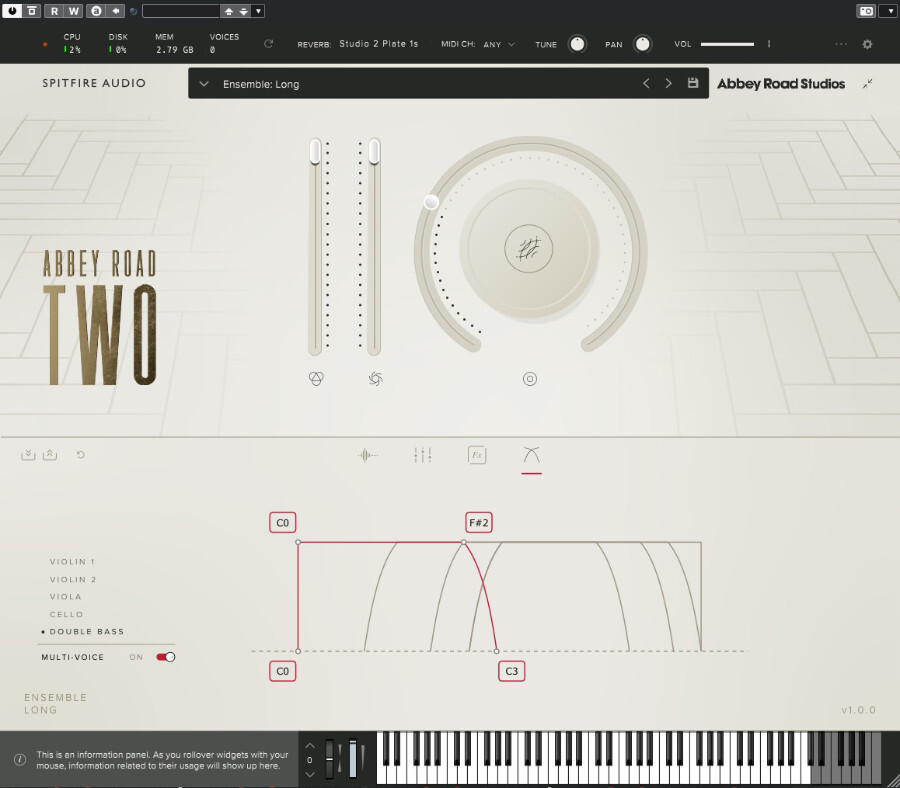Click the refresh icon next to VOICES
Viewport: 900px width, 788px height.
[268, 44]
